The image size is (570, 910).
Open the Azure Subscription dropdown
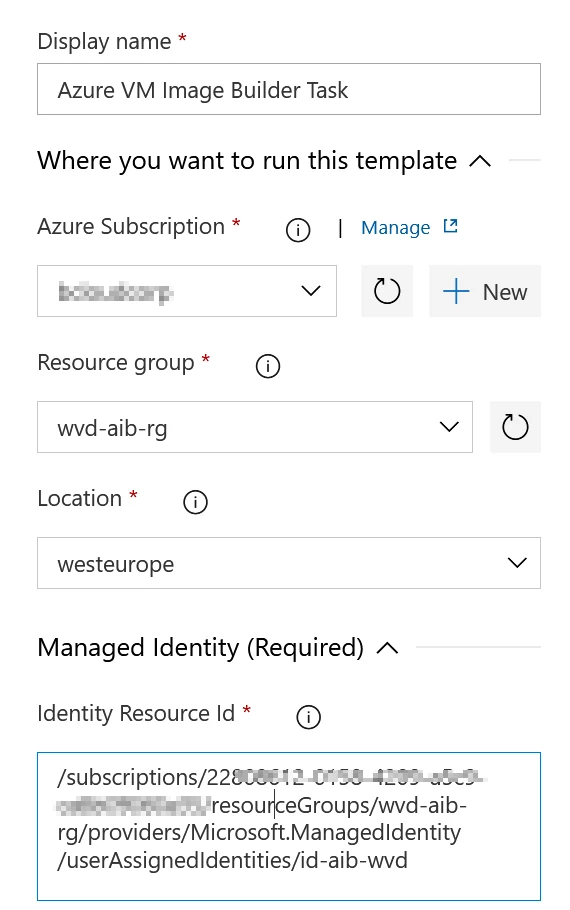pyautogui.click(x=187, y=291)
